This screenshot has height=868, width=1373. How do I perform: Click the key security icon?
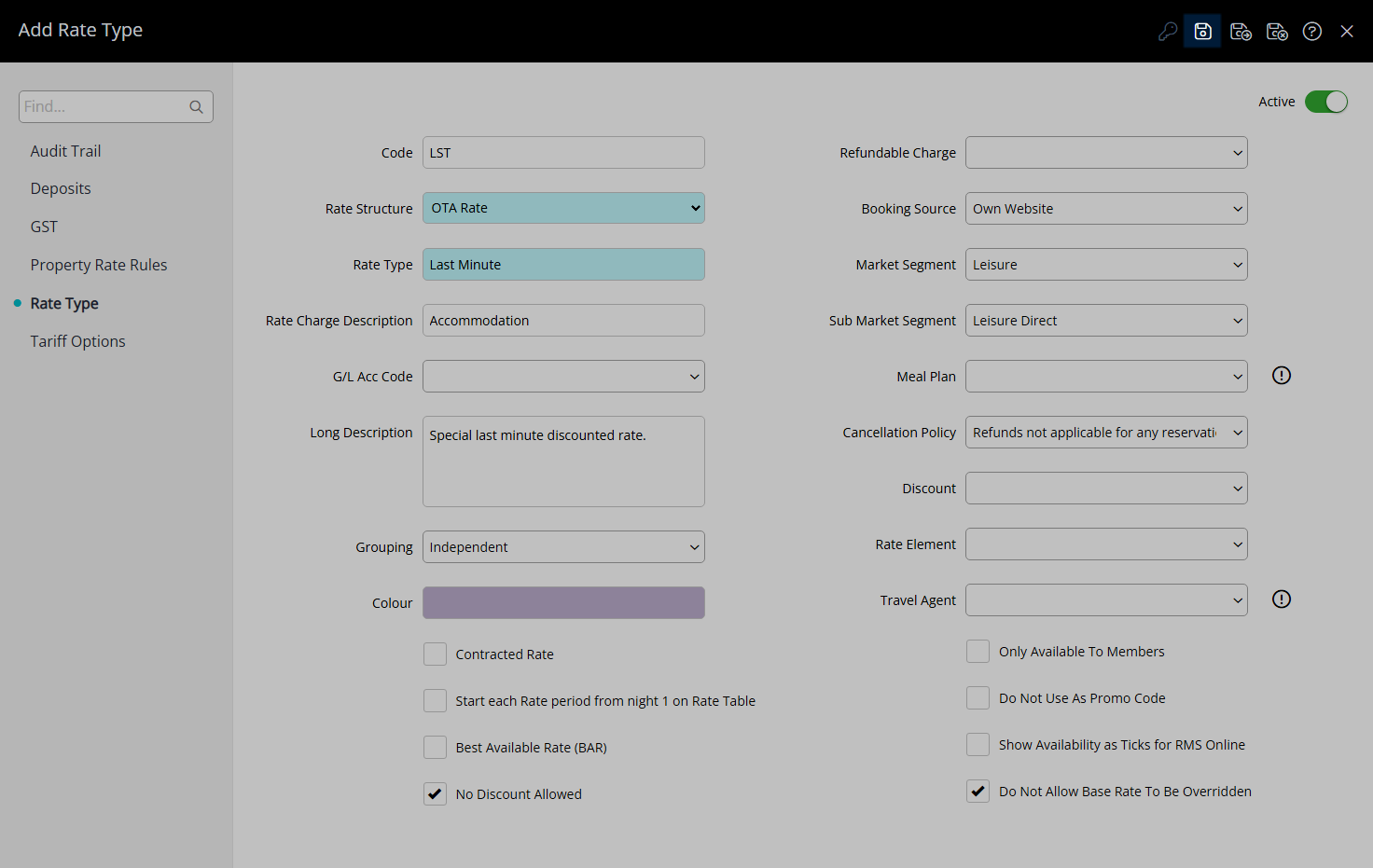tap(1167, 32)
